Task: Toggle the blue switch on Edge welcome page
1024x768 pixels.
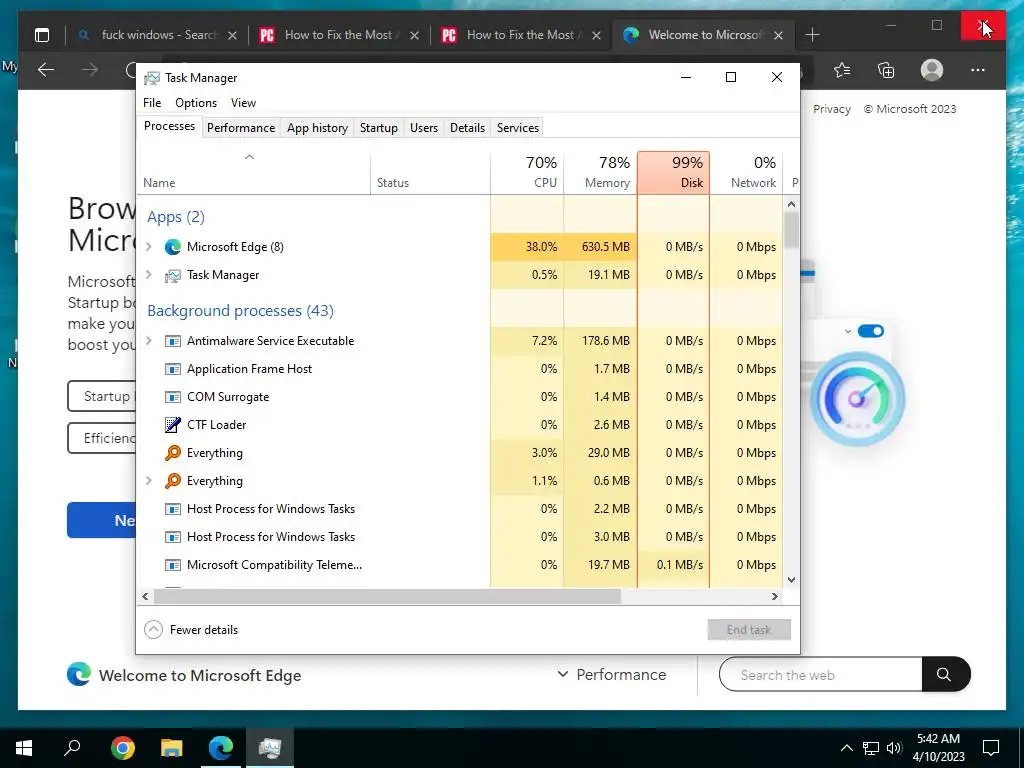Action: coord(871,331)
